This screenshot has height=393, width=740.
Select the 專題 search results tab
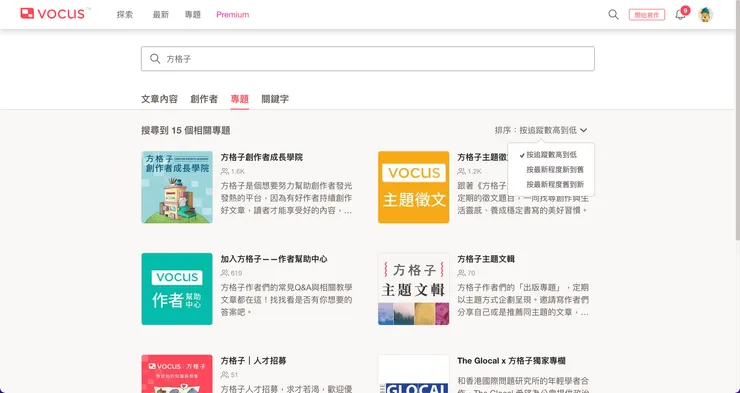click(240, 99)
